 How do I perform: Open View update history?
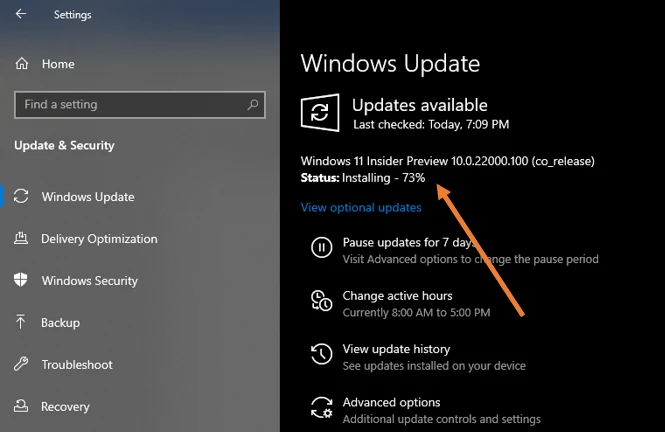(396, 349)
